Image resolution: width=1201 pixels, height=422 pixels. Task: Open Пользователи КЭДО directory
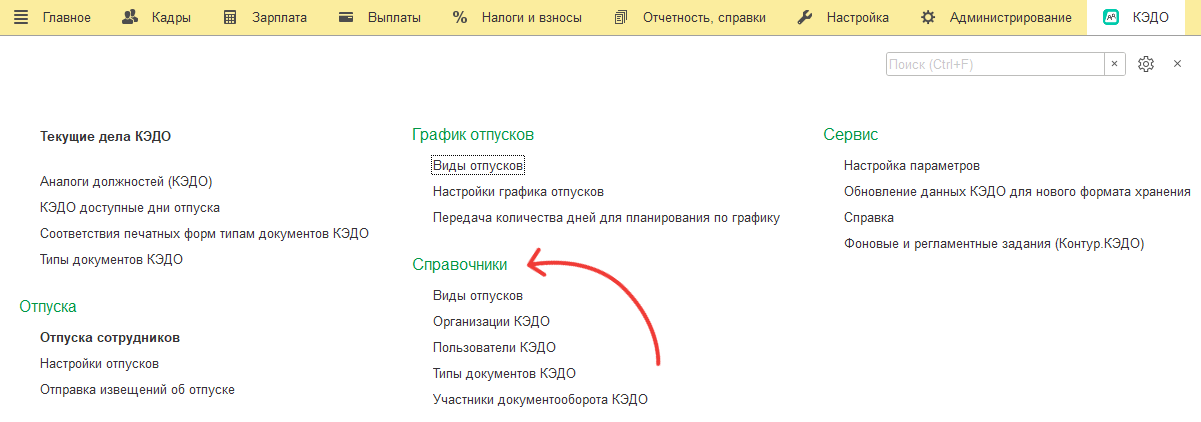[x=494, y=348]
